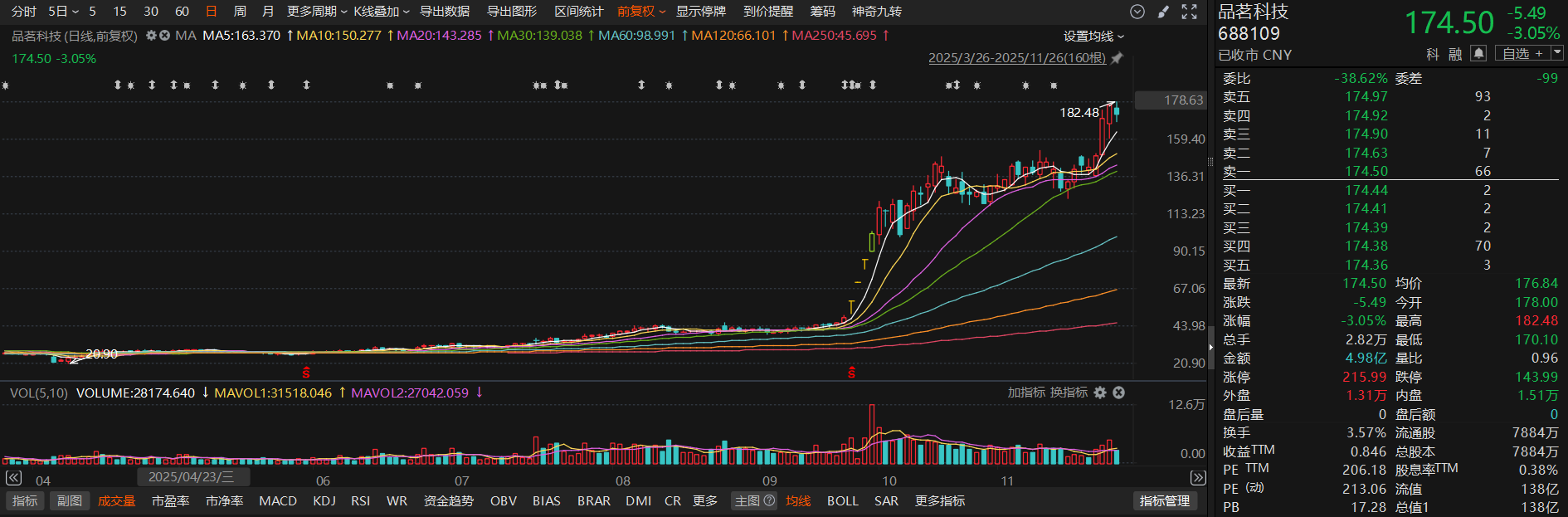Select the MACD sub-chart indicator
This screenshot has width=1568, height=517.
point(277,501)
